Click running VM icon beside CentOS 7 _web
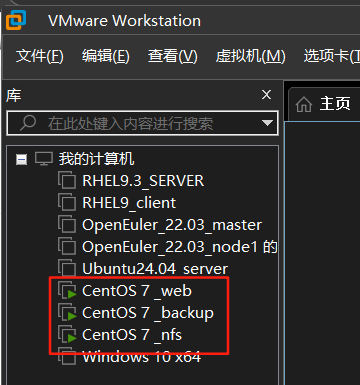The image size is (360, 385). tap(68, 291)
